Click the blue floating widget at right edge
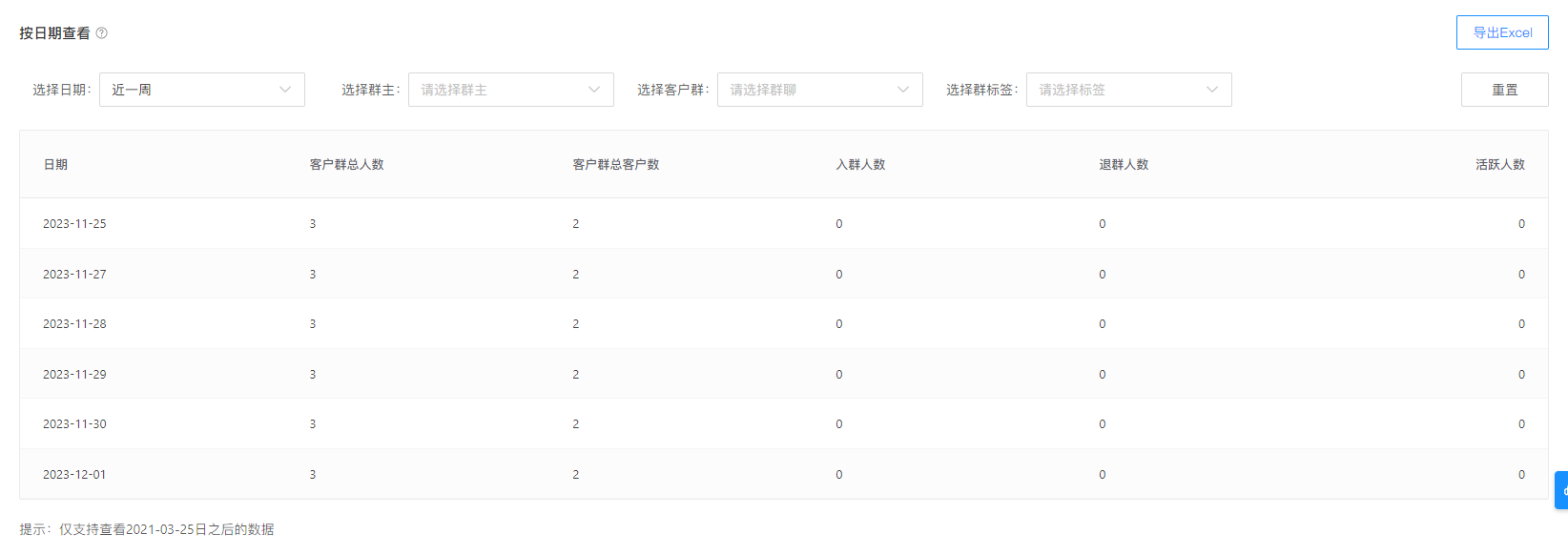This screenshot has width=1568, height=555. tap(1561, 490)
